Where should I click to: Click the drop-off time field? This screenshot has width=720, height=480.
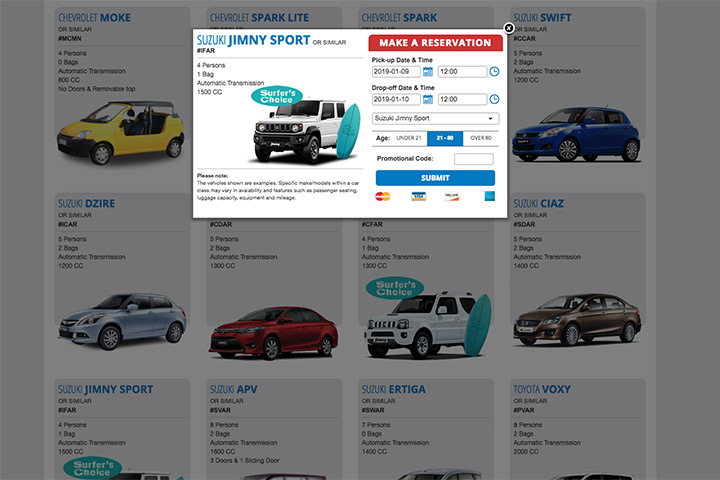click(462, 99)
